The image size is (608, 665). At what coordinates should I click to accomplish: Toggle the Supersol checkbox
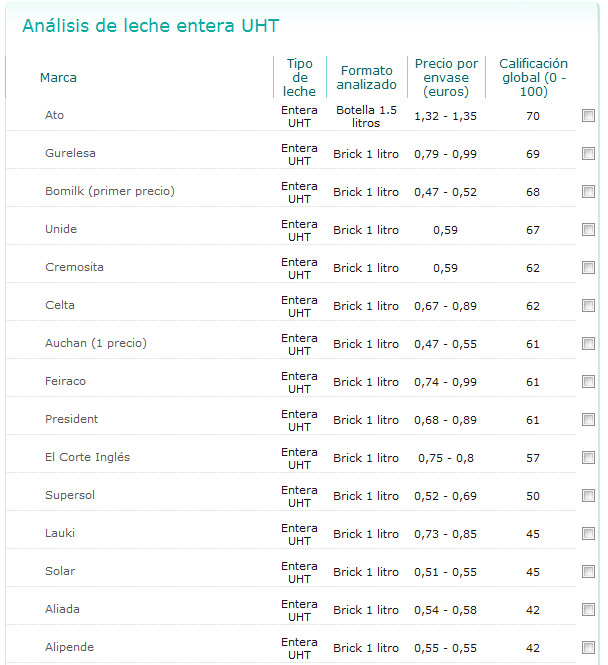click(x=588, y=496)
